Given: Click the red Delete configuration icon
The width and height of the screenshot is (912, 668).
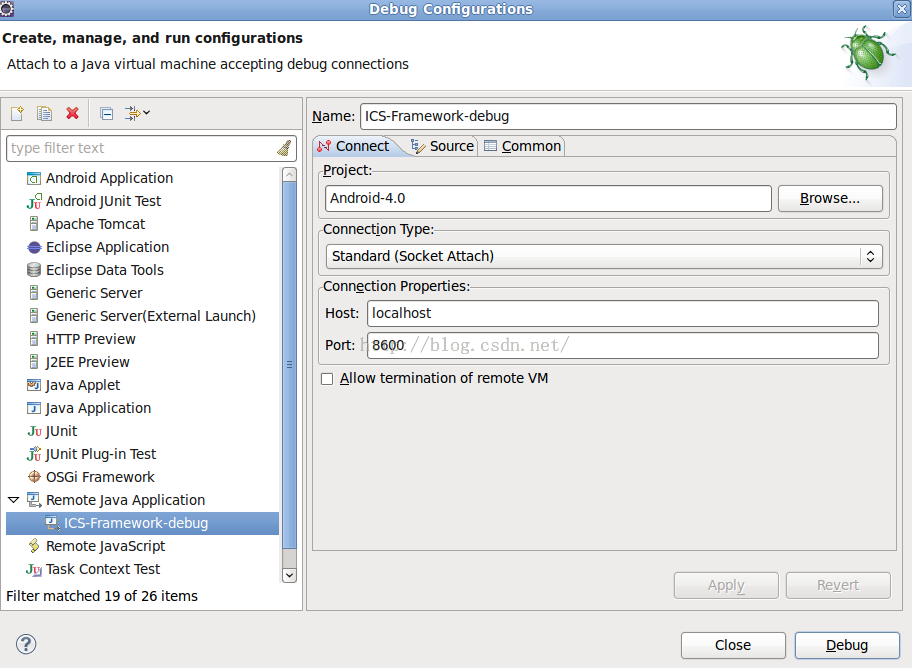Looking at the screenshot, I should click(x=72, y=114).
